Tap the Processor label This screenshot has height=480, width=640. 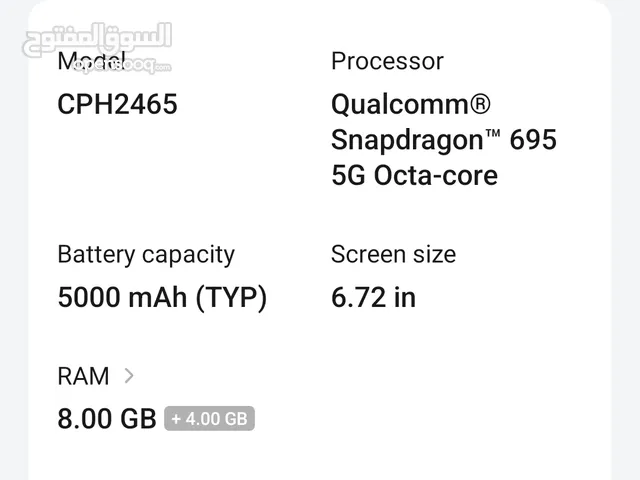point(387,61)
